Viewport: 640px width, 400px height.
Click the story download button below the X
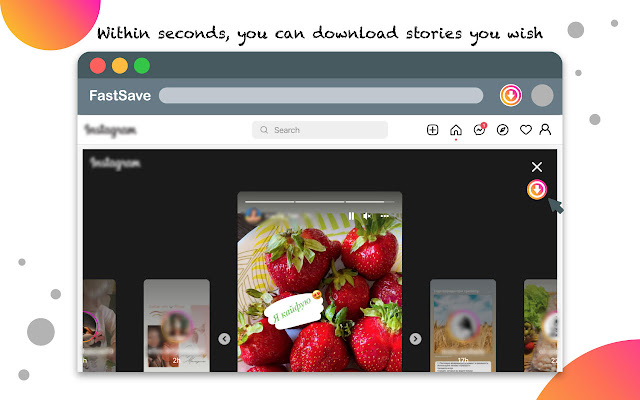(537, 189)
